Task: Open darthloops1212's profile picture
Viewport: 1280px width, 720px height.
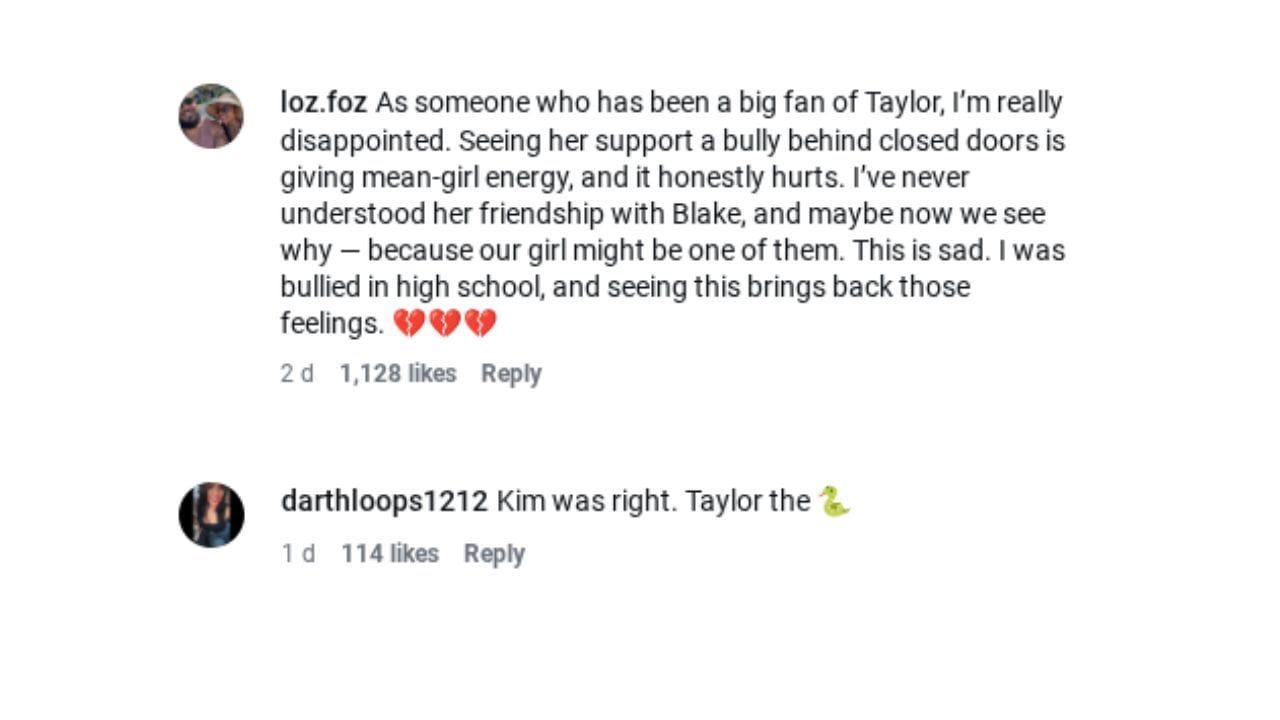Action: click(212, 512)
